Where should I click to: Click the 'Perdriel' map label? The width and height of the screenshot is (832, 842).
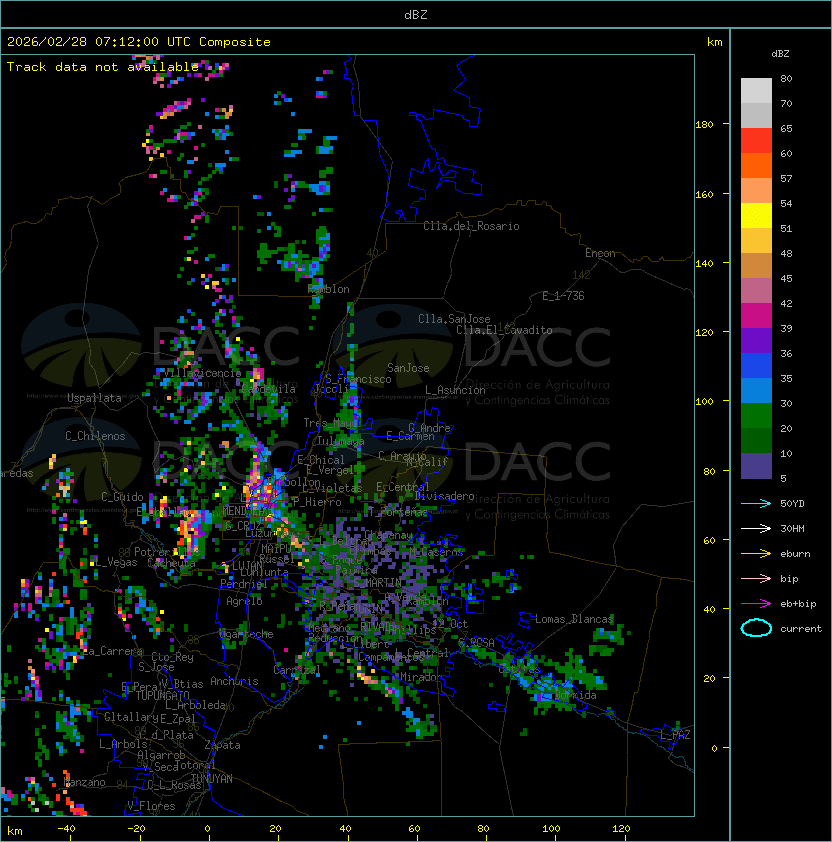[x=244, y=583]
